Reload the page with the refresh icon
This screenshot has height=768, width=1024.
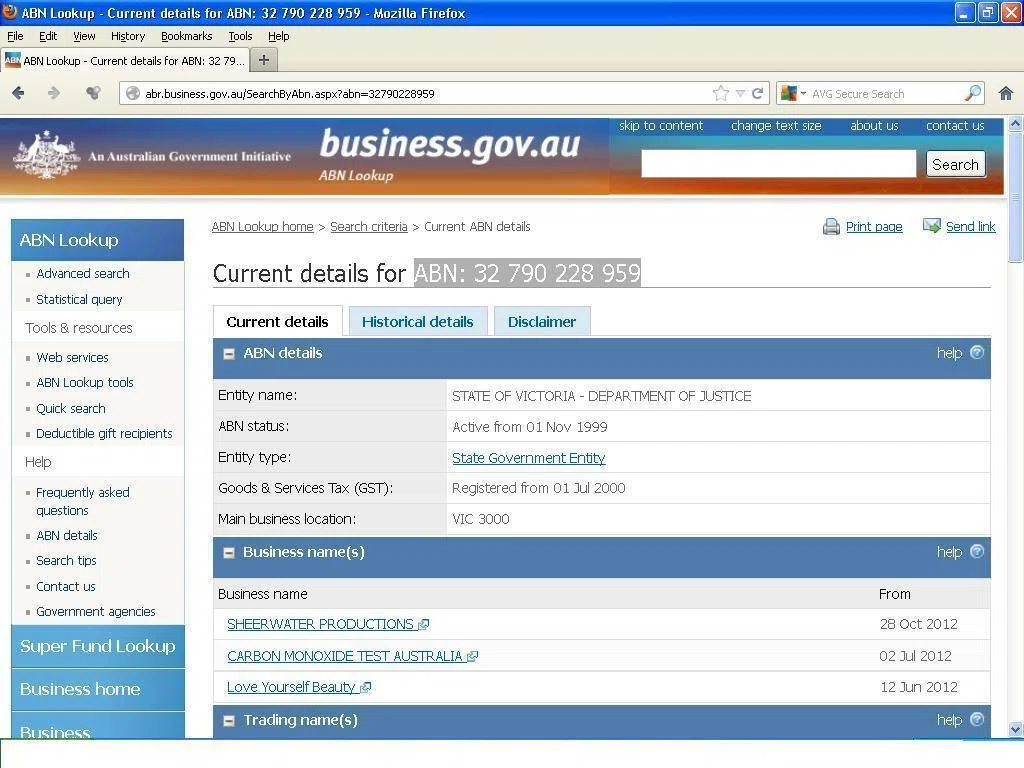click(x=758, y=93)
